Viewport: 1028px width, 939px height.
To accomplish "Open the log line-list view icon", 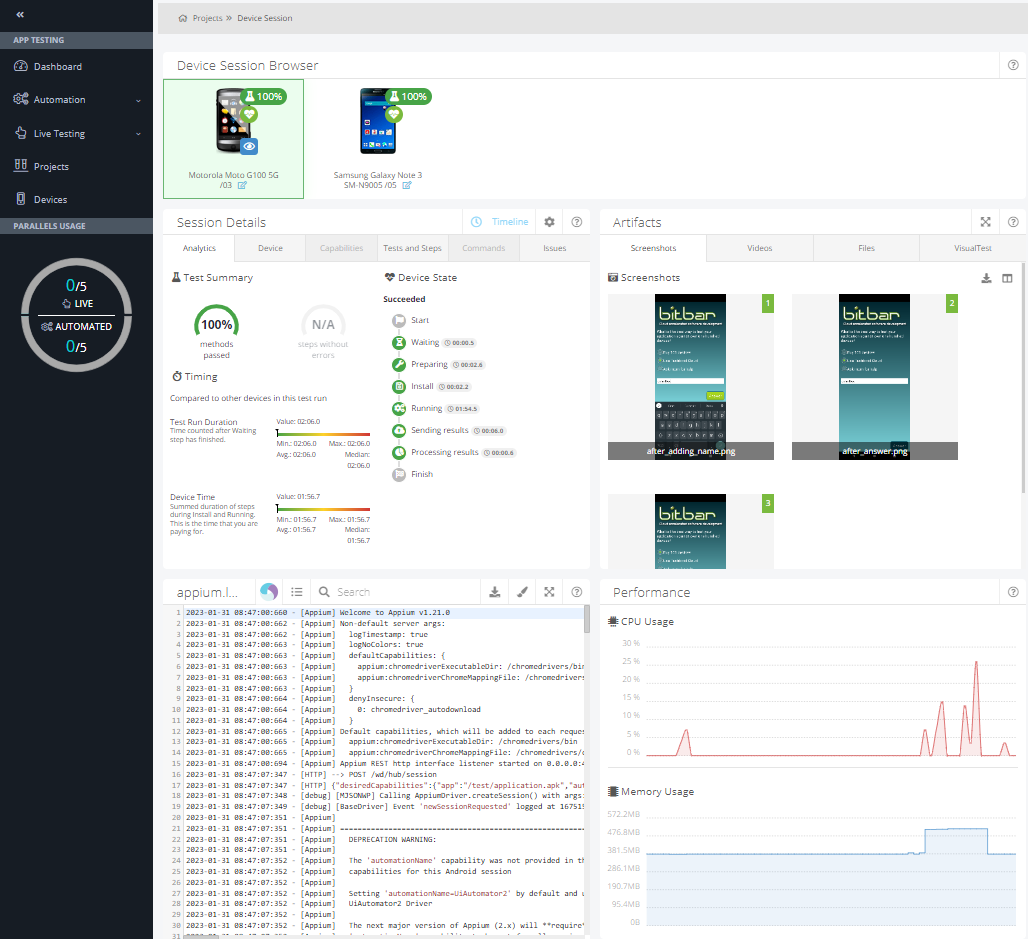I will pos(296,592).
